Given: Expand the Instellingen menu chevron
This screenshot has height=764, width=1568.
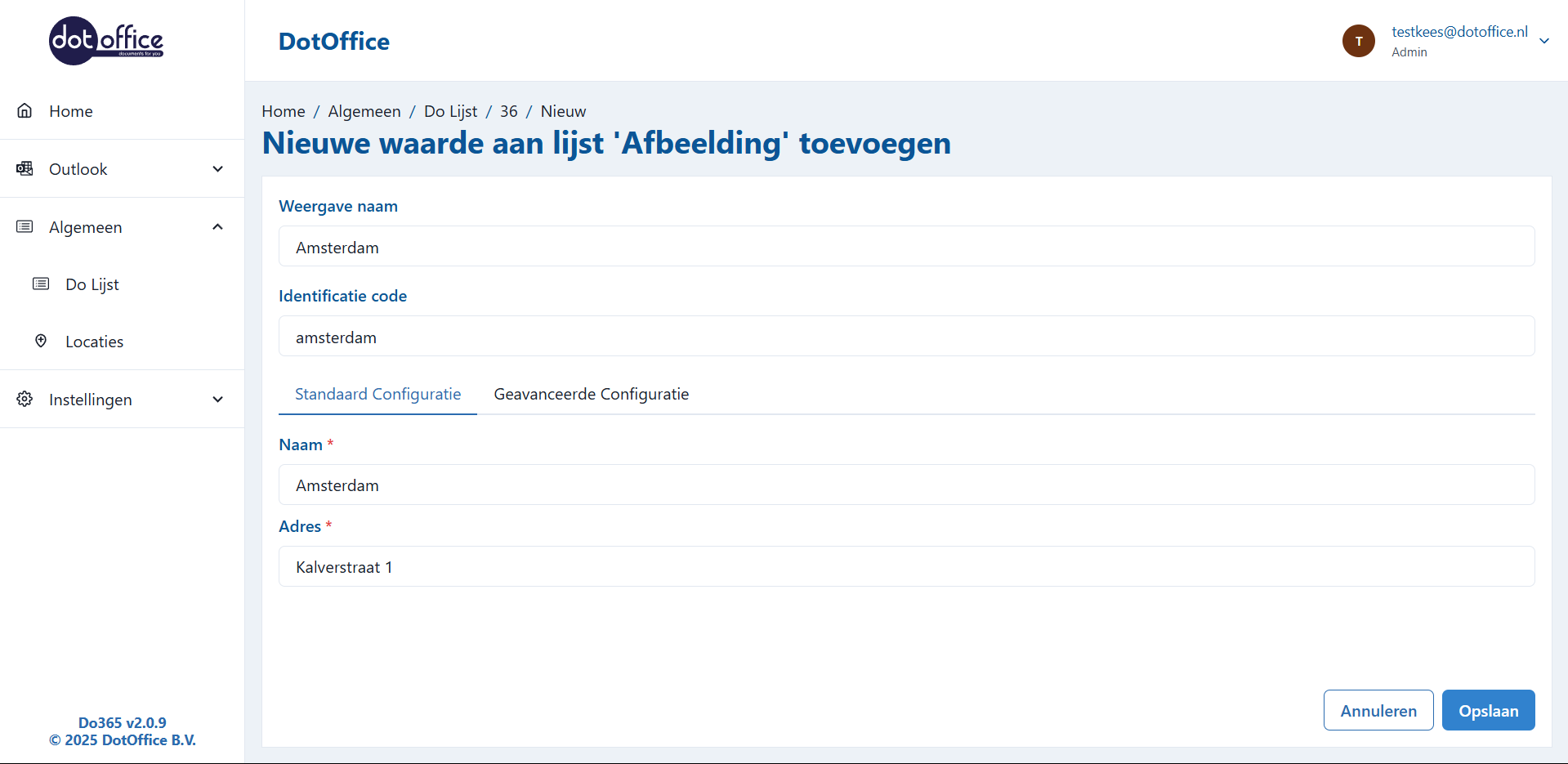Looking at the screenshot, I should 217,400.
